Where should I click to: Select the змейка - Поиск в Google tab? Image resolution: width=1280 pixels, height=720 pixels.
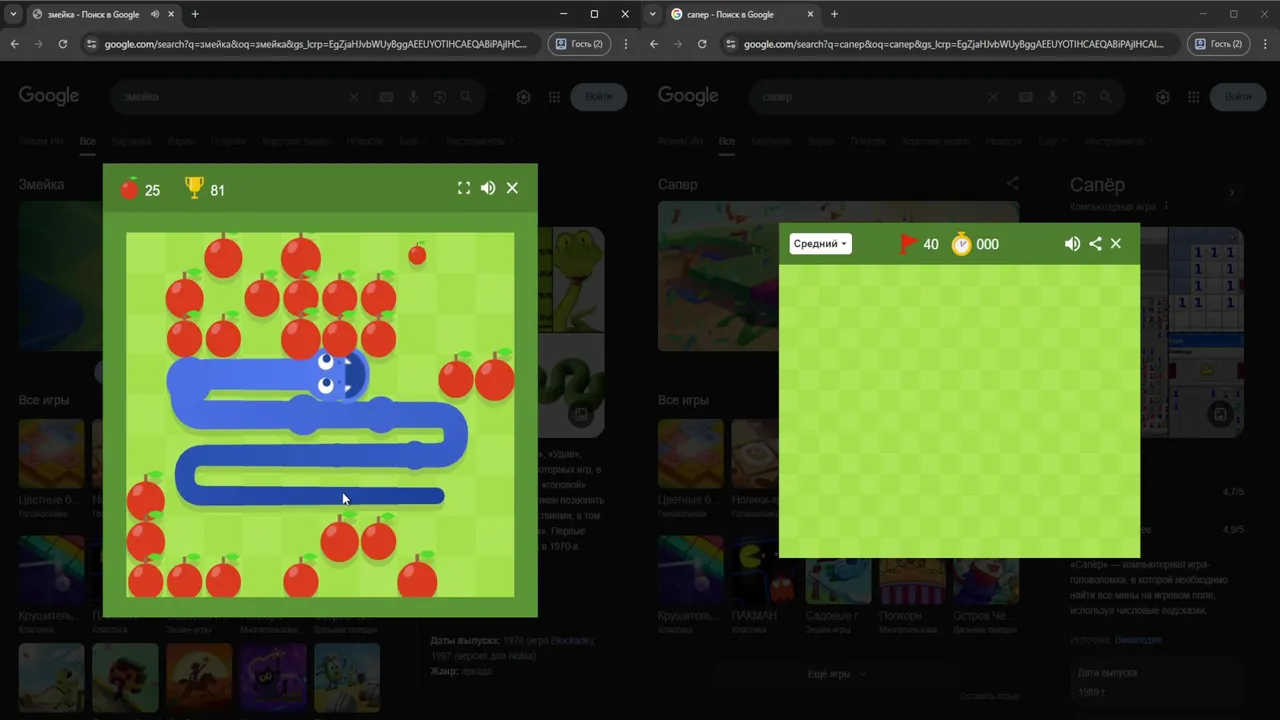click(93, 14)
